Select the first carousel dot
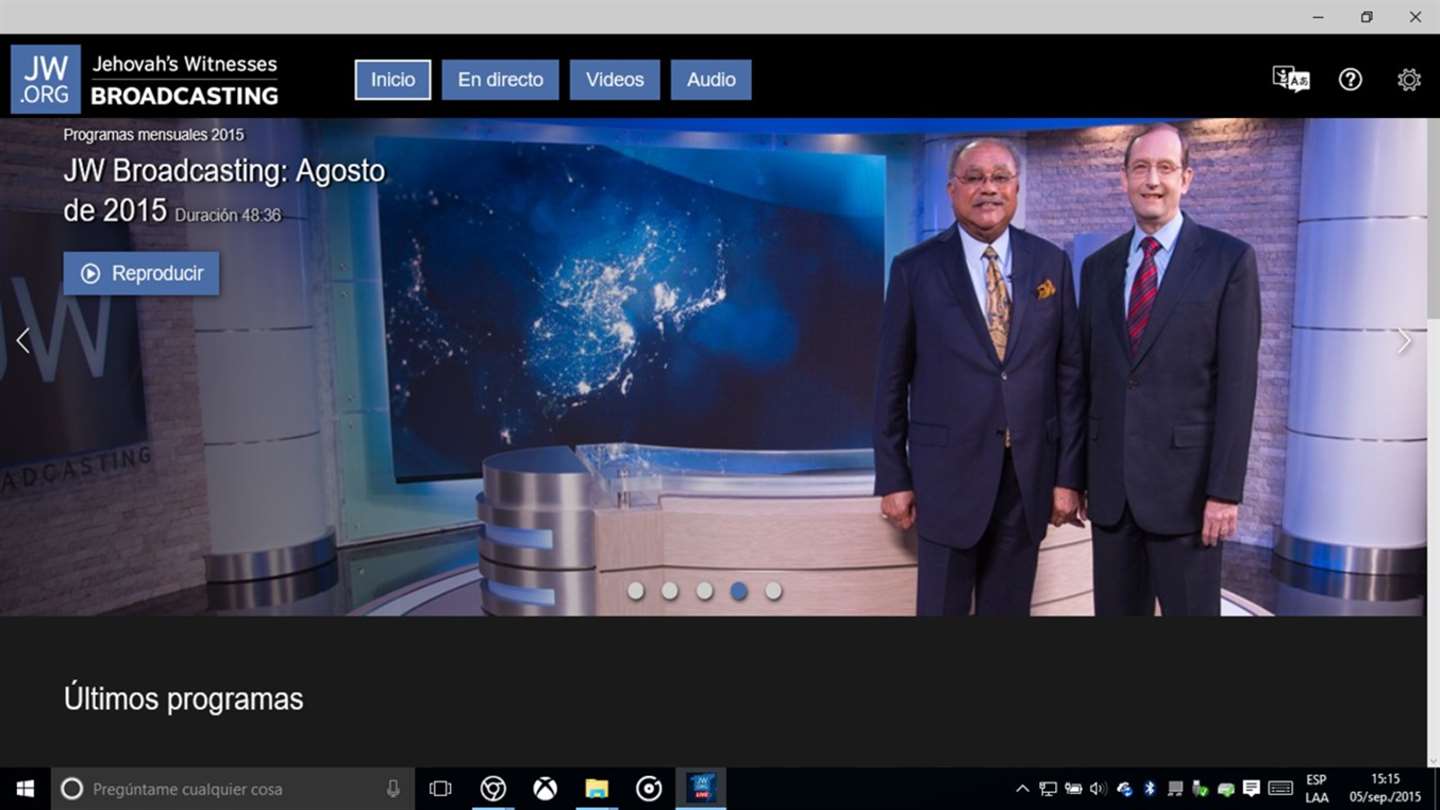 pos(636,591)
